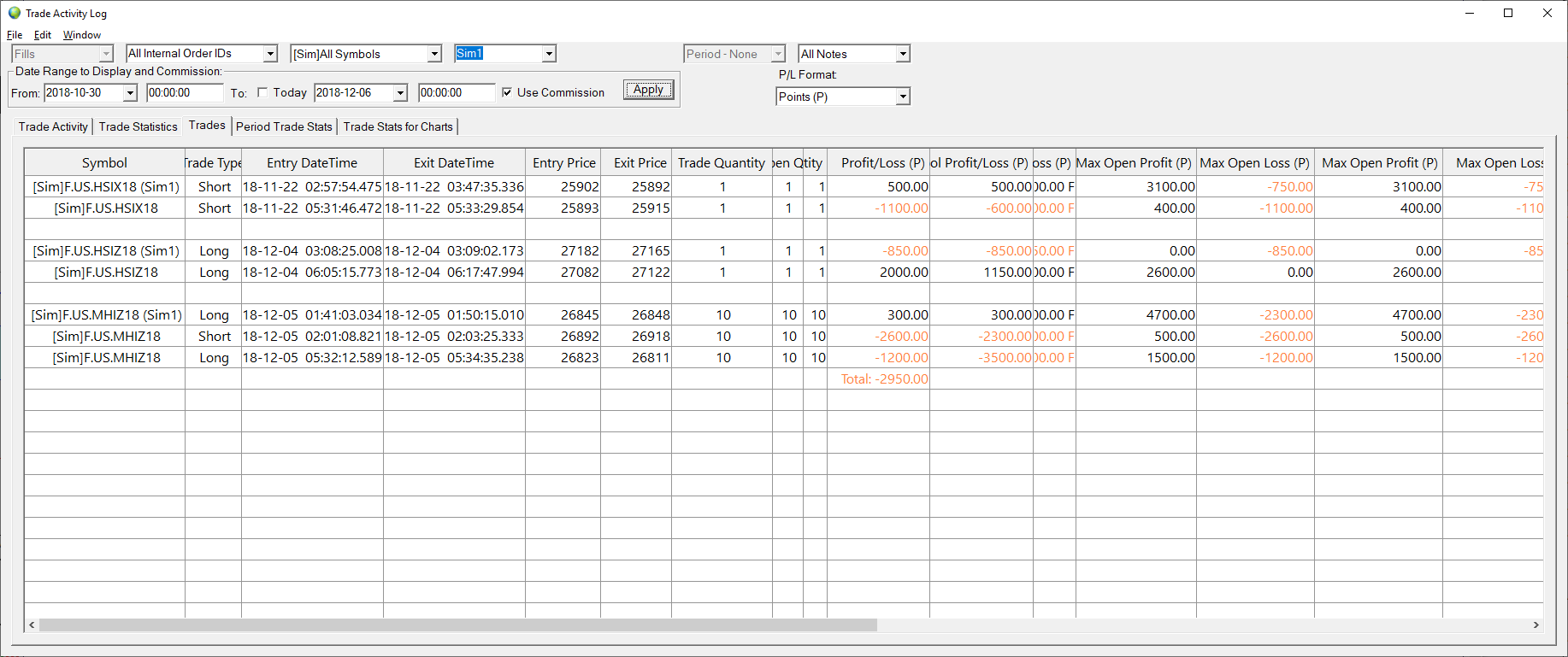Click the From time 00:00:00 input field
This screenshot has width=1568, height=657.
[x=185, y=93]
